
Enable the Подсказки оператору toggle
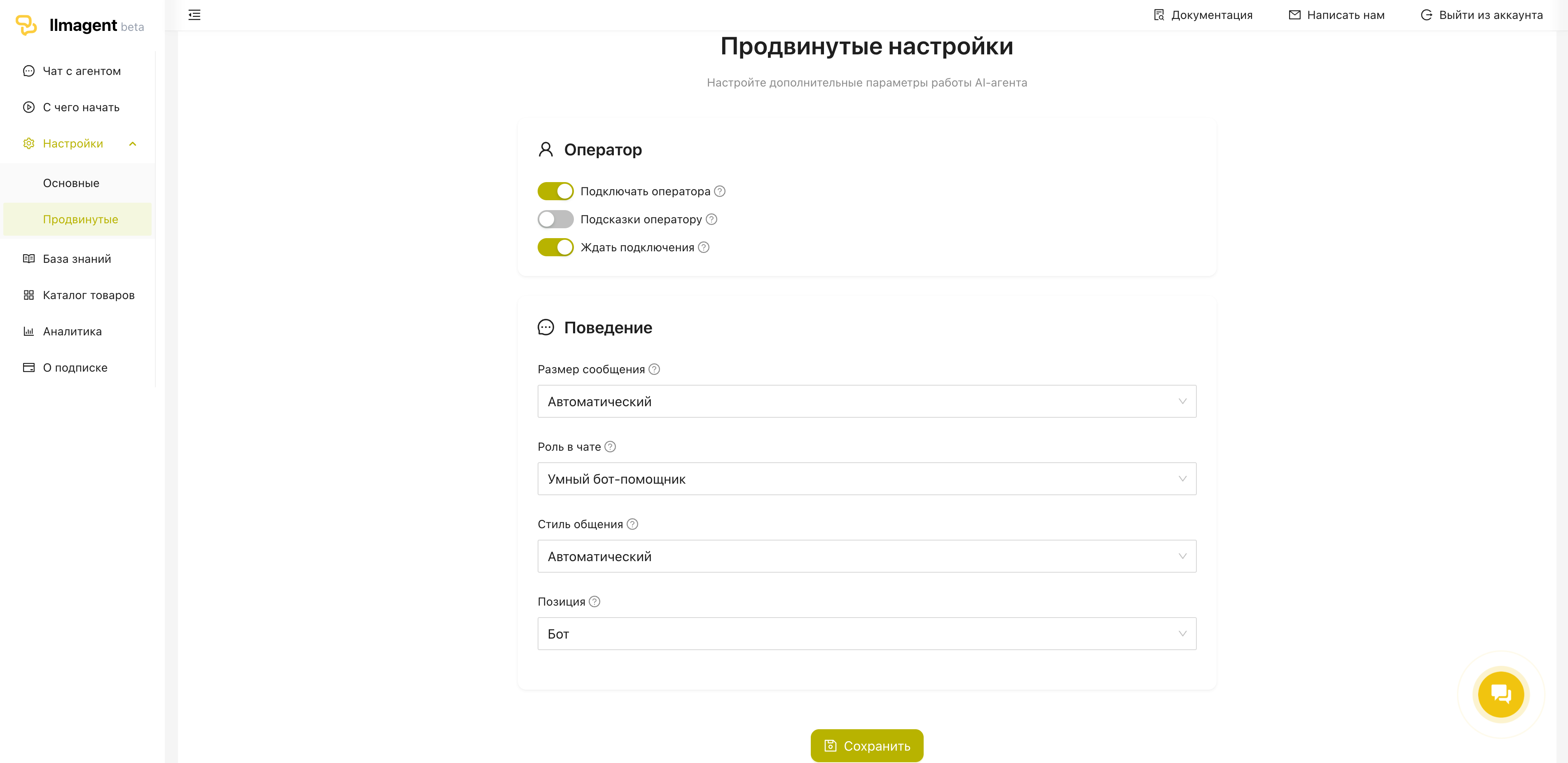pos(555,219)
